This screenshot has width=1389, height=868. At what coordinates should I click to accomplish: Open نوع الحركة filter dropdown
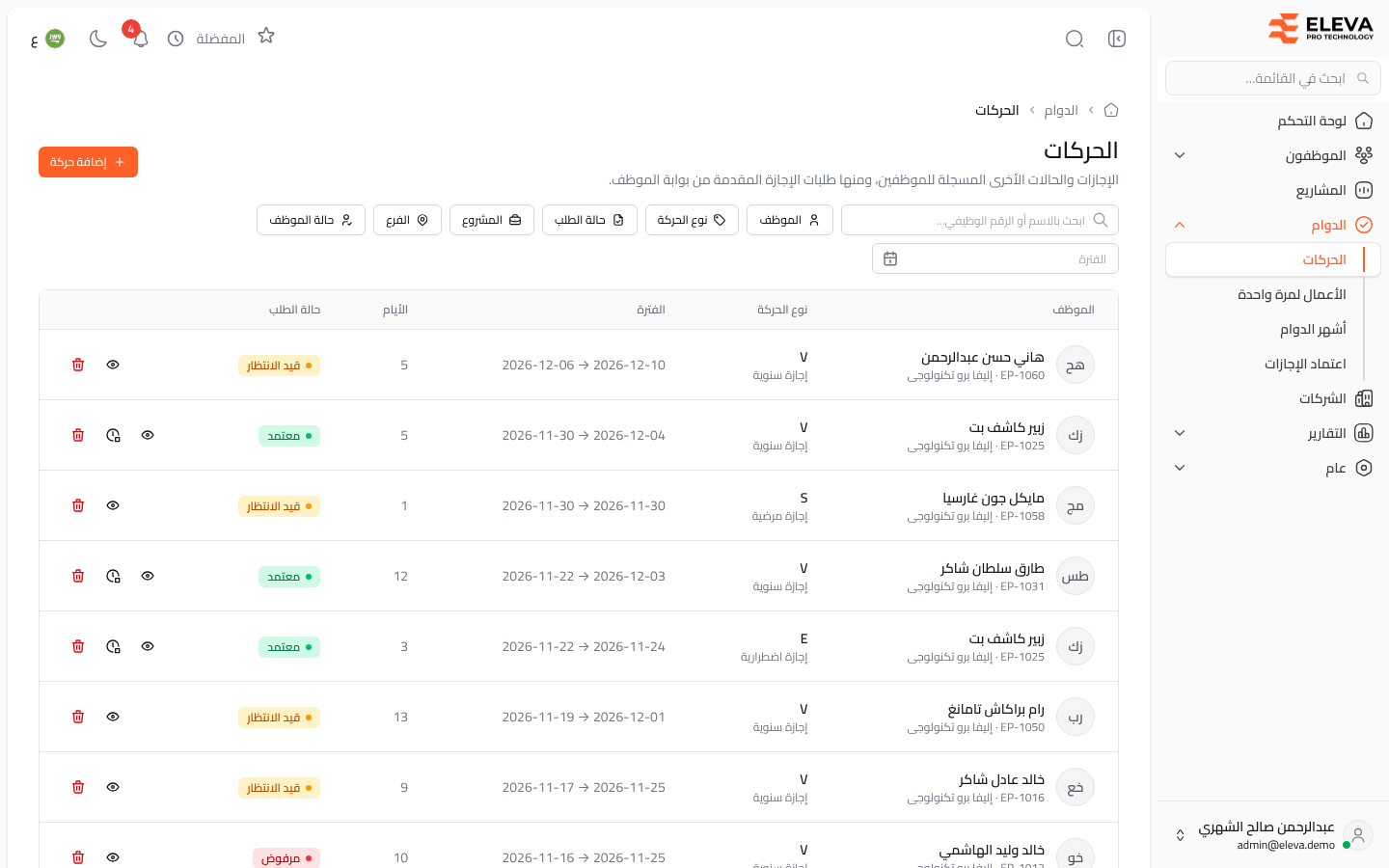[x=692, y=220]
